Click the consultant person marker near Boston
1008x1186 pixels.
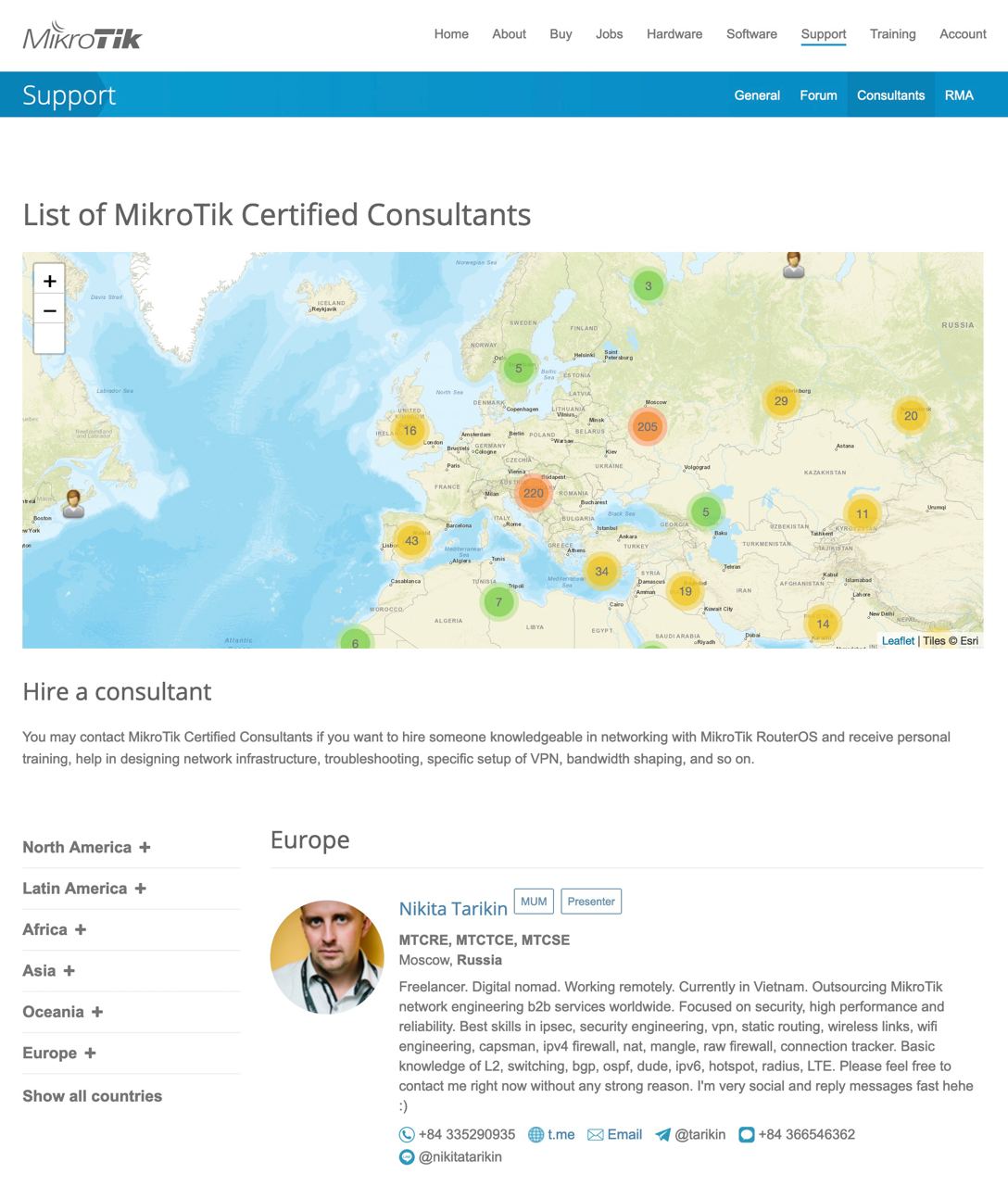click(73, 503)
